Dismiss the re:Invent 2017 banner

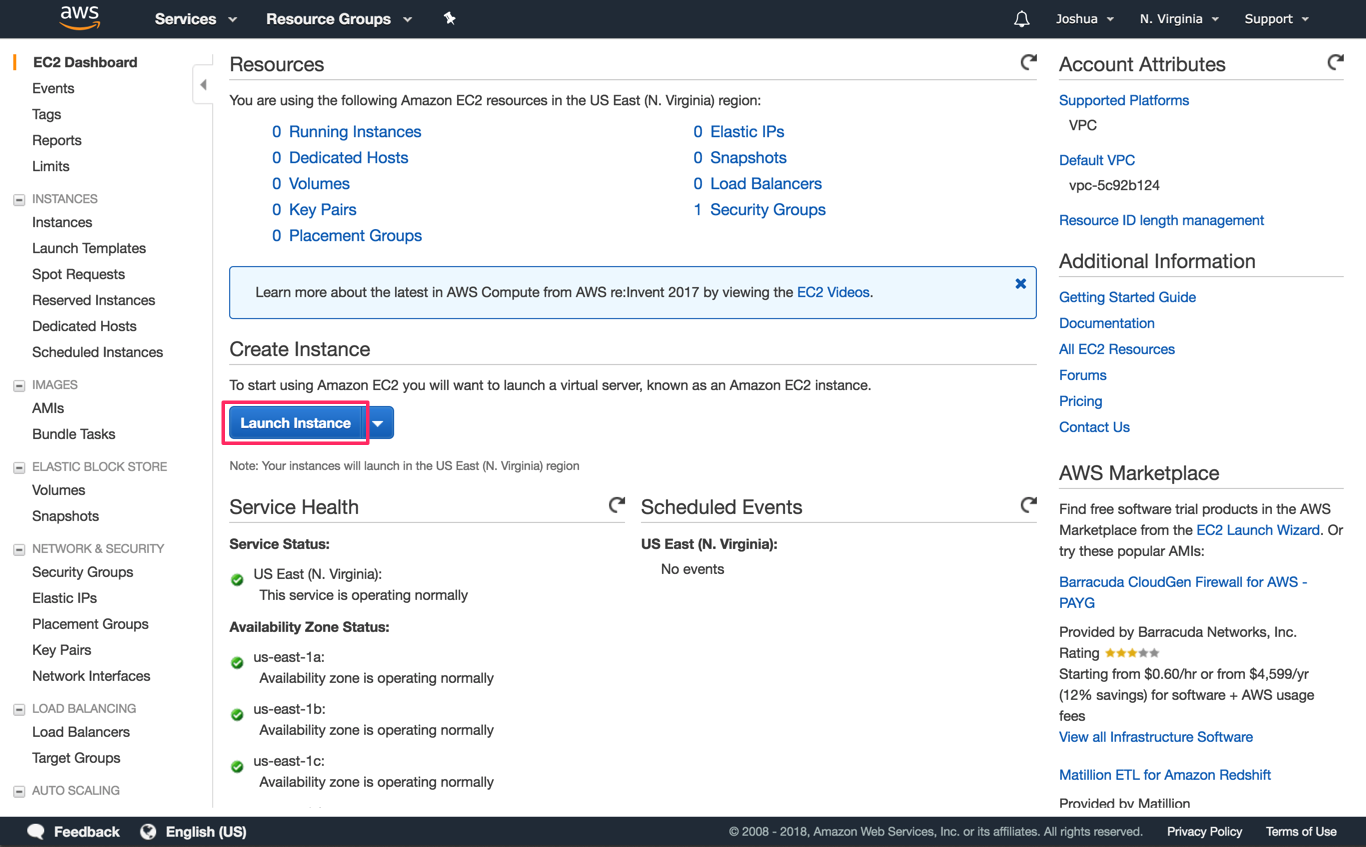tap(1020, 281)
